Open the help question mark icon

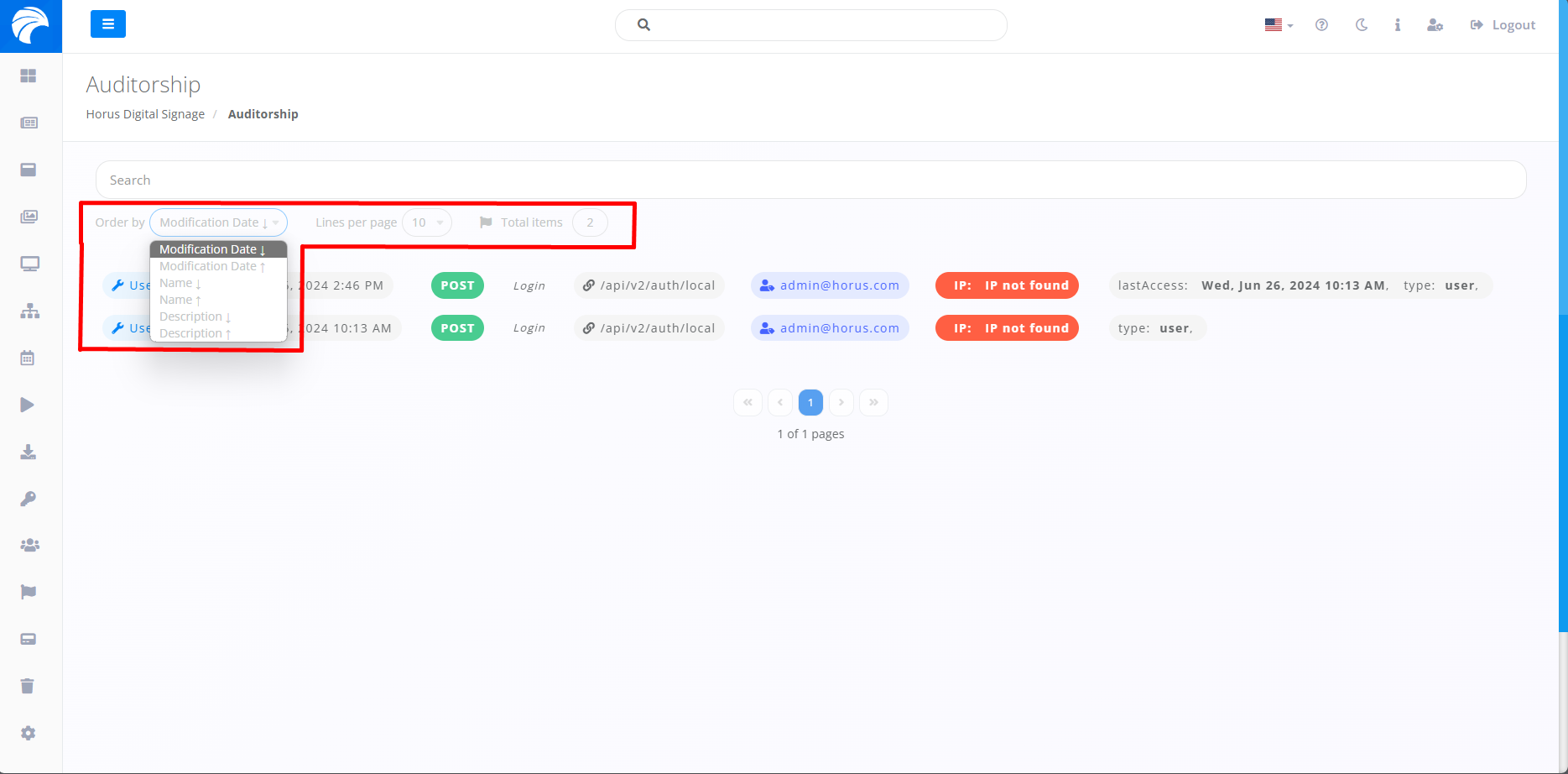coord(1321,25)
